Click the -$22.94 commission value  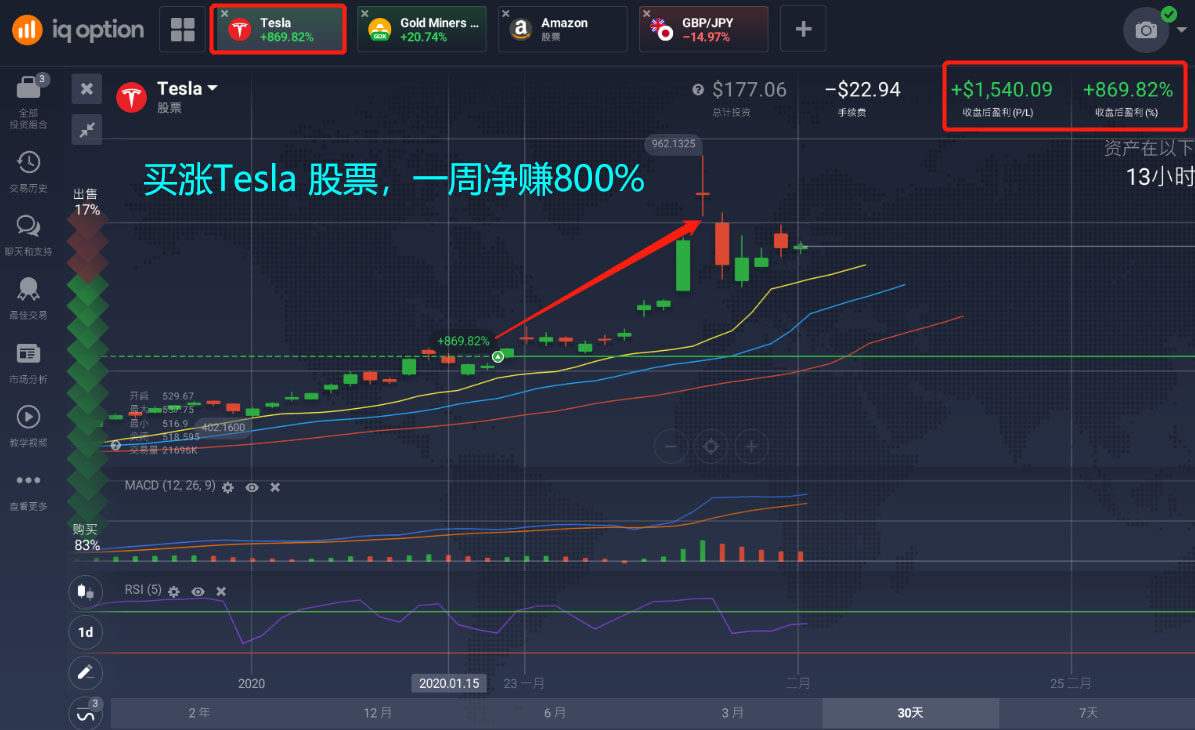pos(863,90)
